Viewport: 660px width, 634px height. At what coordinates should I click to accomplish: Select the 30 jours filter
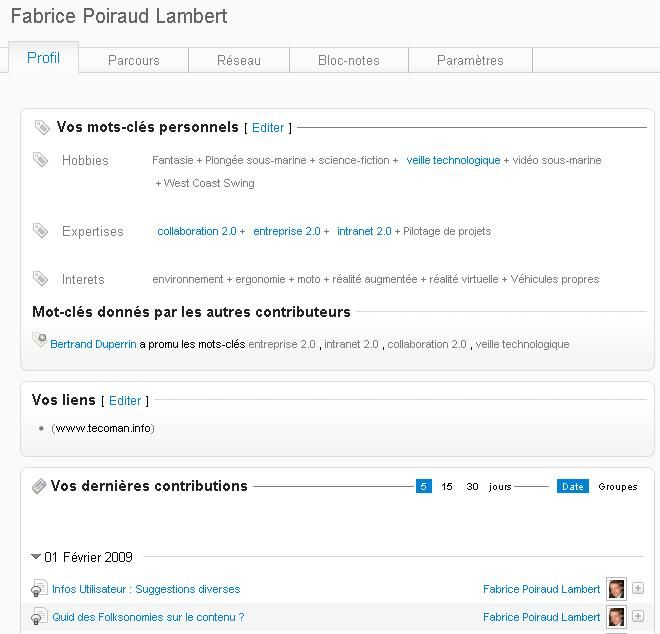(472, 486)
